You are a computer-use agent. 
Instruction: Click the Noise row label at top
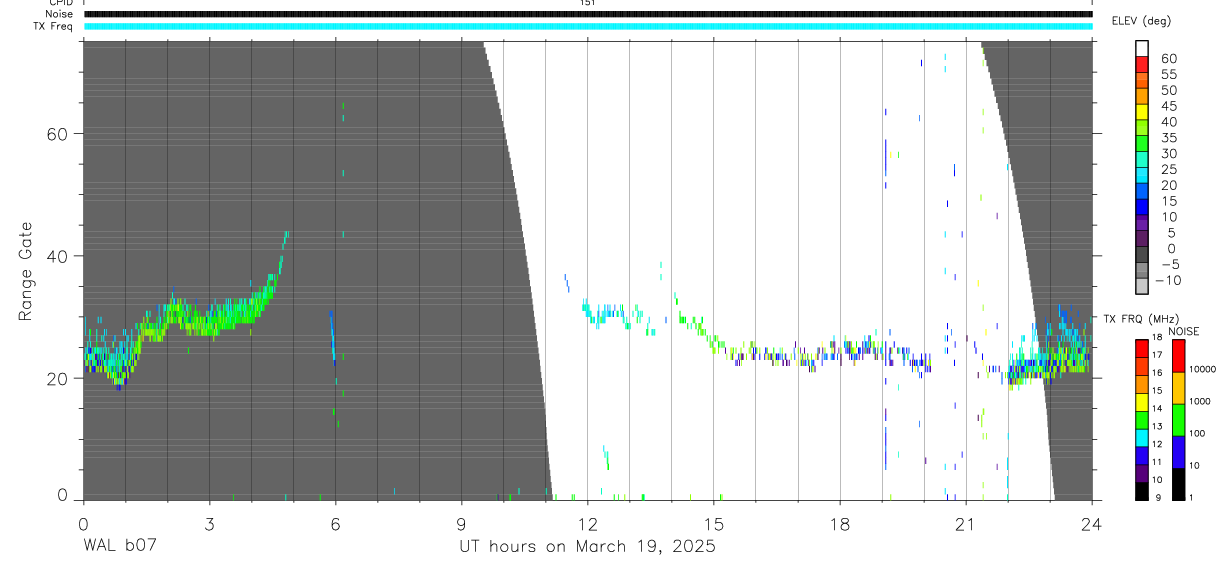point(60,14)
